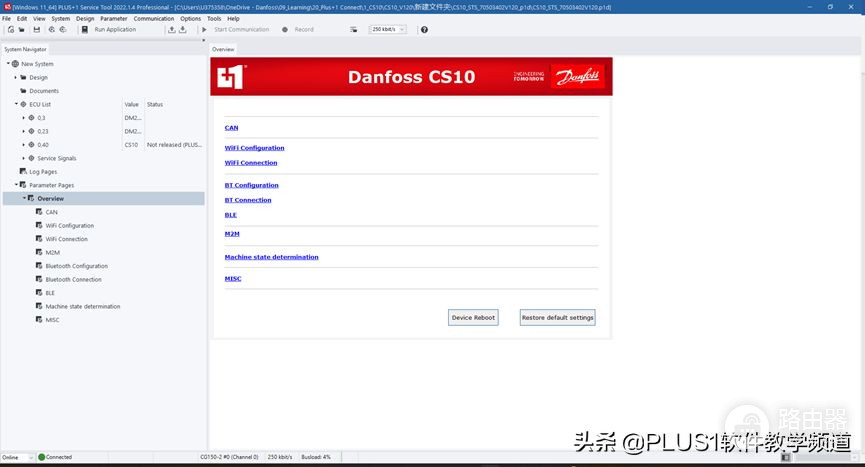
Task: Open the CAN link on Overview page
Action: click(x=231, y=127)
